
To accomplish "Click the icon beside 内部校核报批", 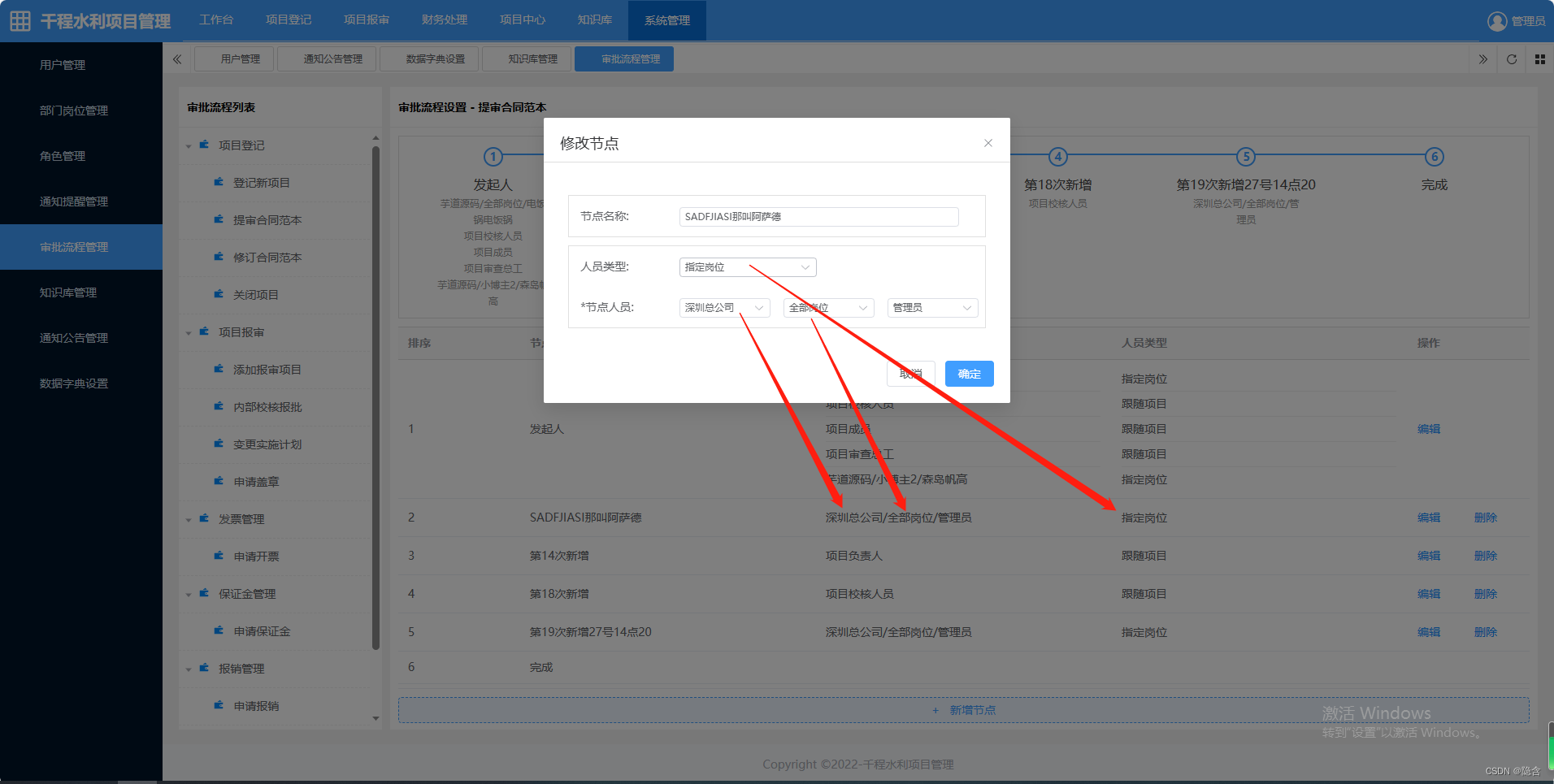I will pos(219,406).
